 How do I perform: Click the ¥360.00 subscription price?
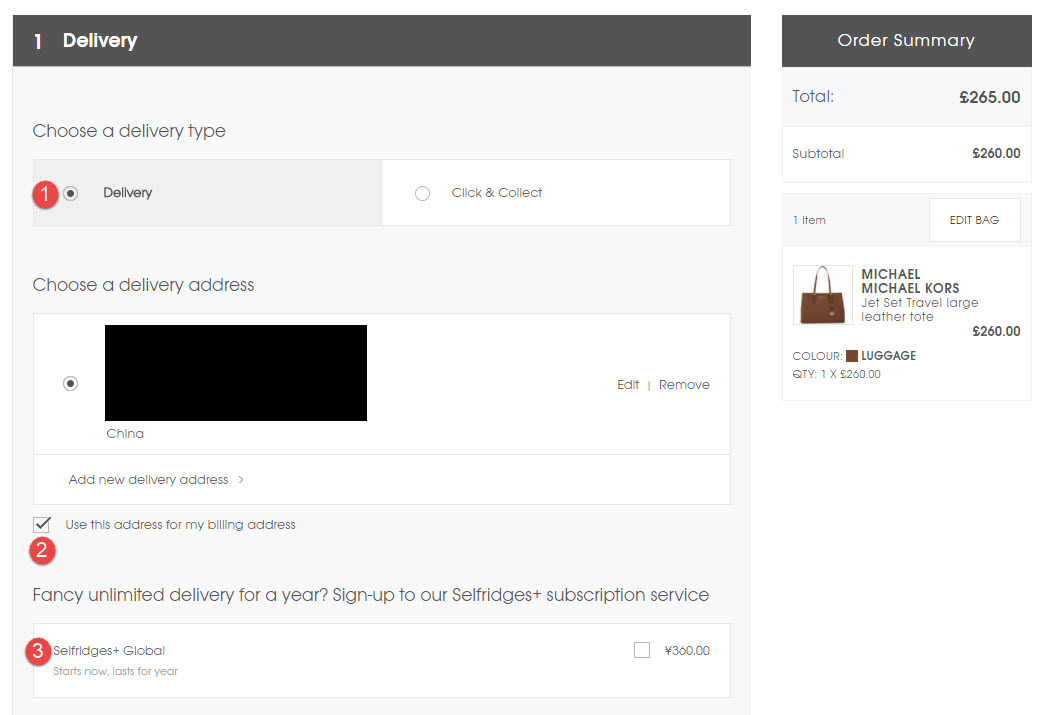[x=687, y=651]
